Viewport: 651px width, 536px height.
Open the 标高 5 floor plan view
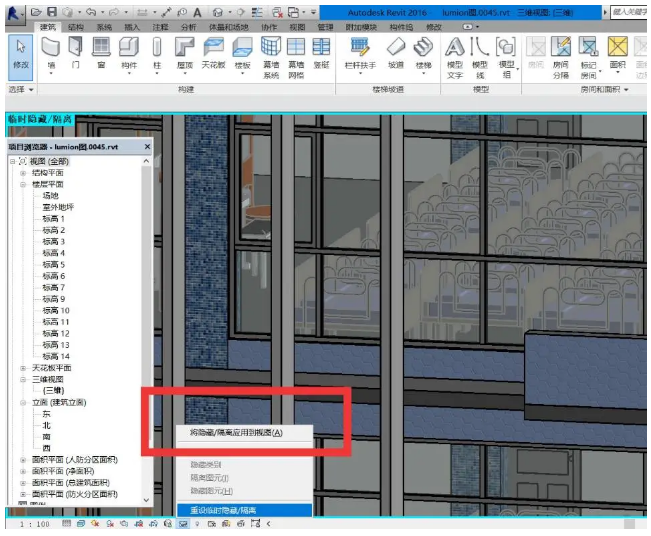53,265
